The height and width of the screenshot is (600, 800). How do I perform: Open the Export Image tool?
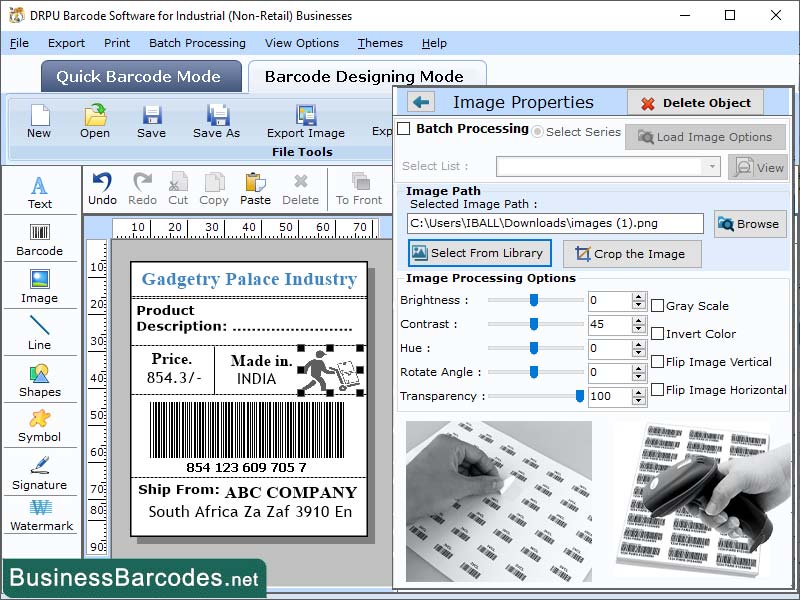pyautogui.click(x=305, y=120)
